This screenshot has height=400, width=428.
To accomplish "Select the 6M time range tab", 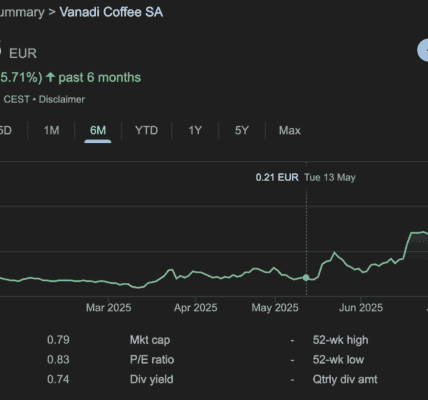I will (x=98, y=130).
